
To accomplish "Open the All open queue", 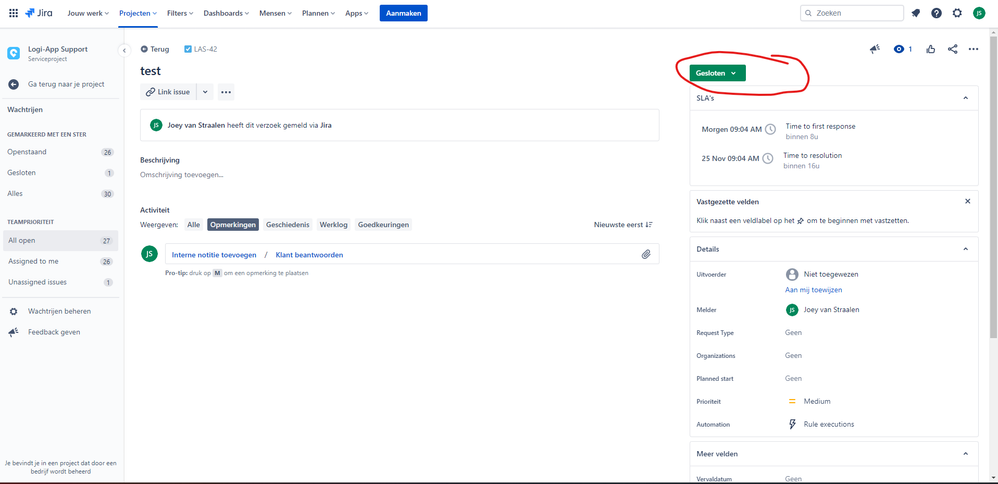I will pos(60,241).
